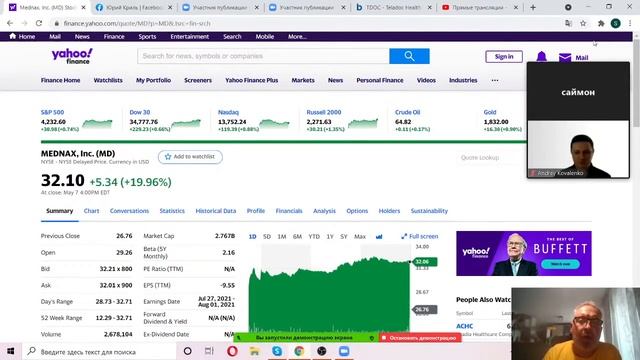The image size is (640, 360).
Task: Click the Buffett advertisement banner
Action: click(524, 253)
